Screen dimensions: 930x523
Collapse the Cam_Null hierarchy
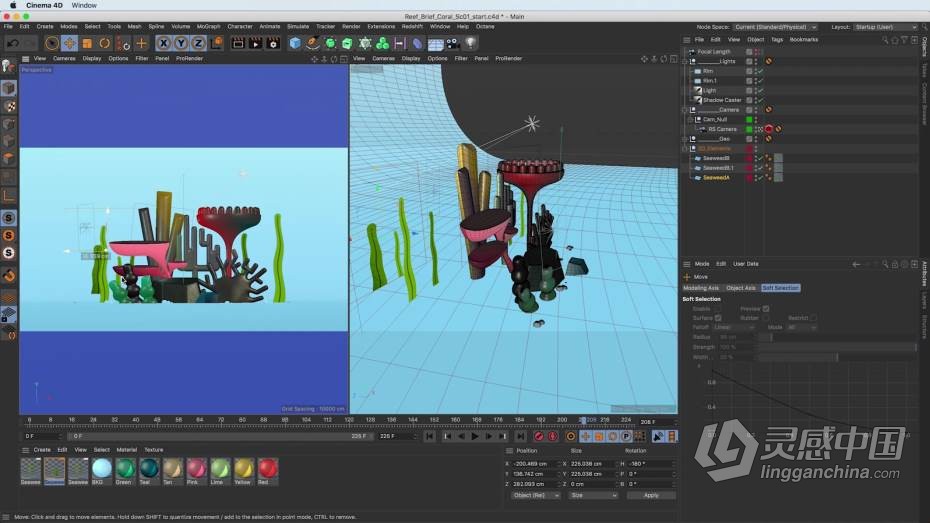[690, 119]
